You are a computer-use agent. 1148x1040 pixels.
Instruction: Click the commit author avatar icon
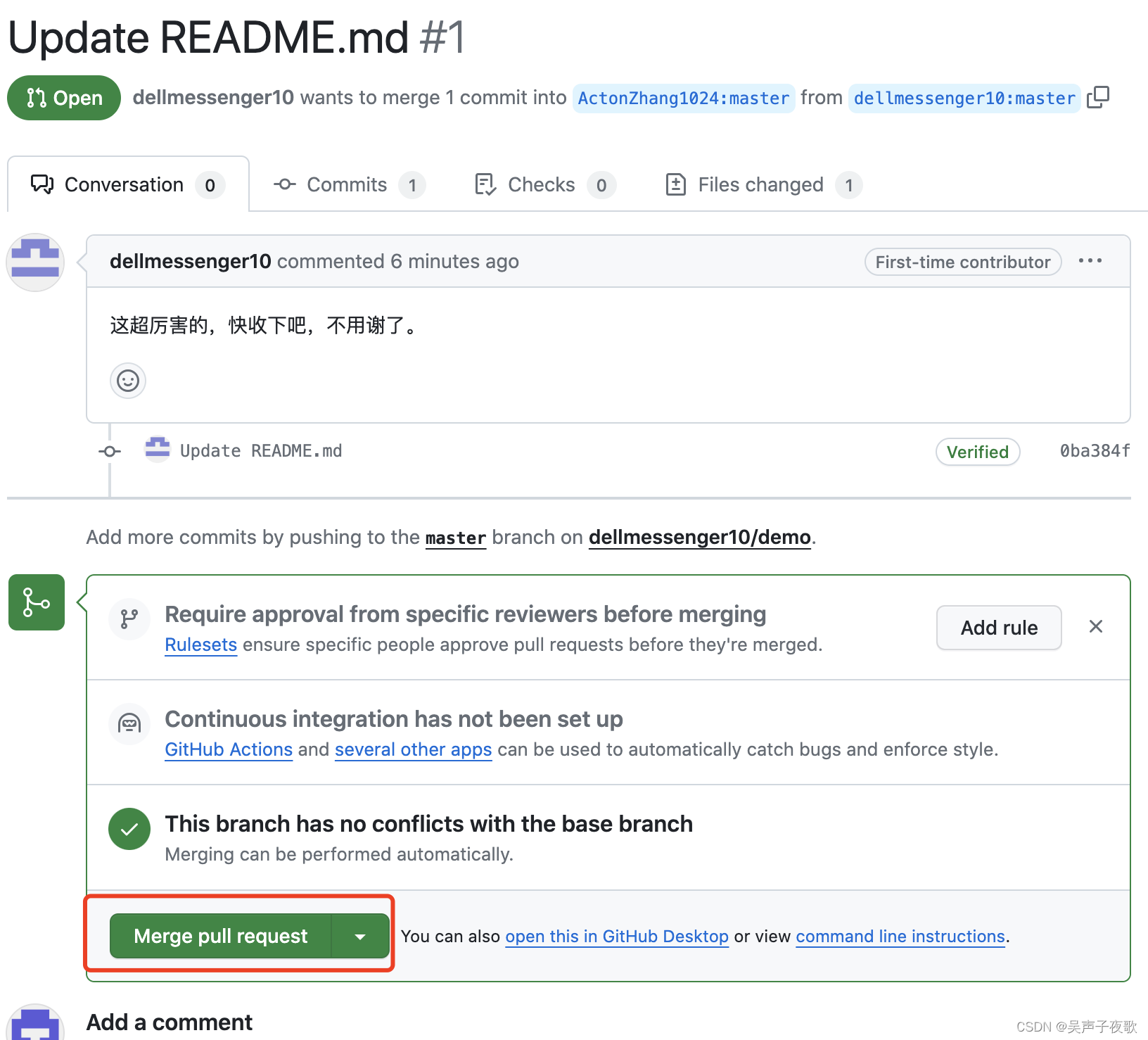[x=158, y=448]
